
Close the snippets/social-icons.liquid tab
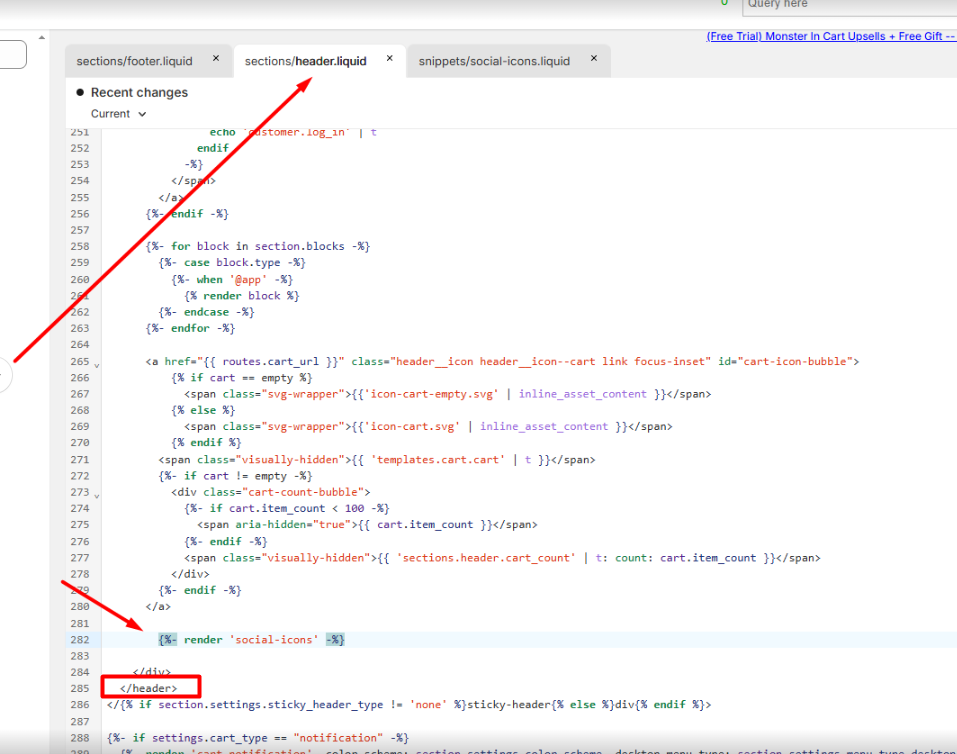pyautogui.click(x=594, y=59)
